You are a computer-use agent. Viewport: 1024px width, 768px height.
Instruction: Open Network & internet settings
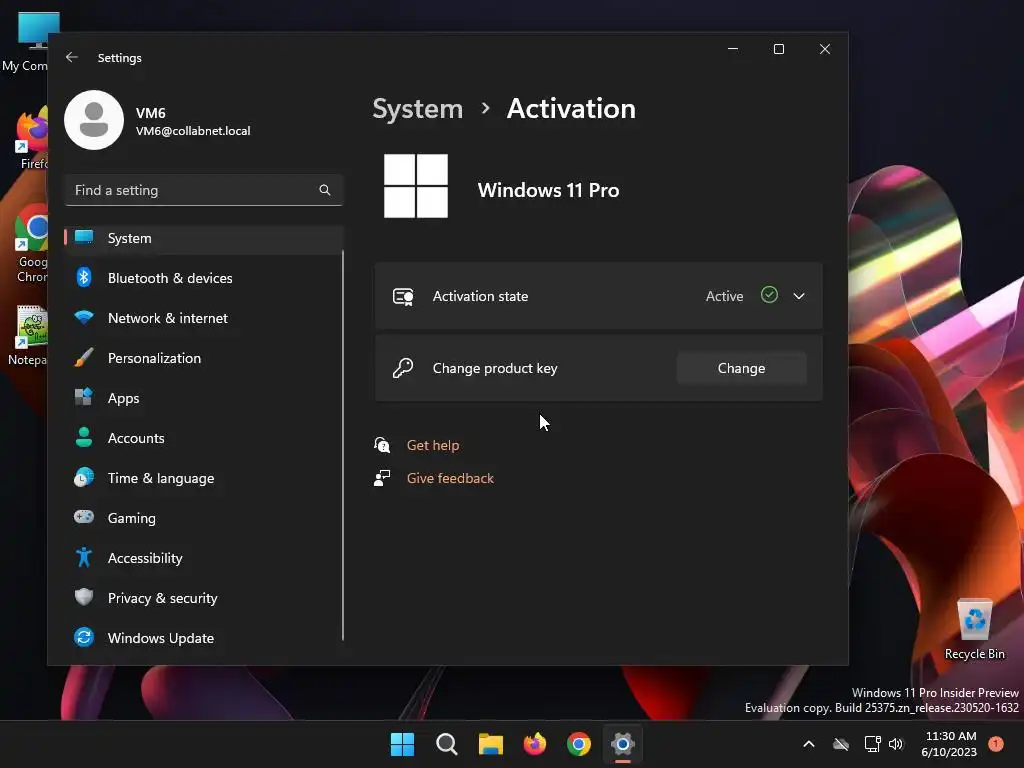pyautogui.click(x=204, y=318)
